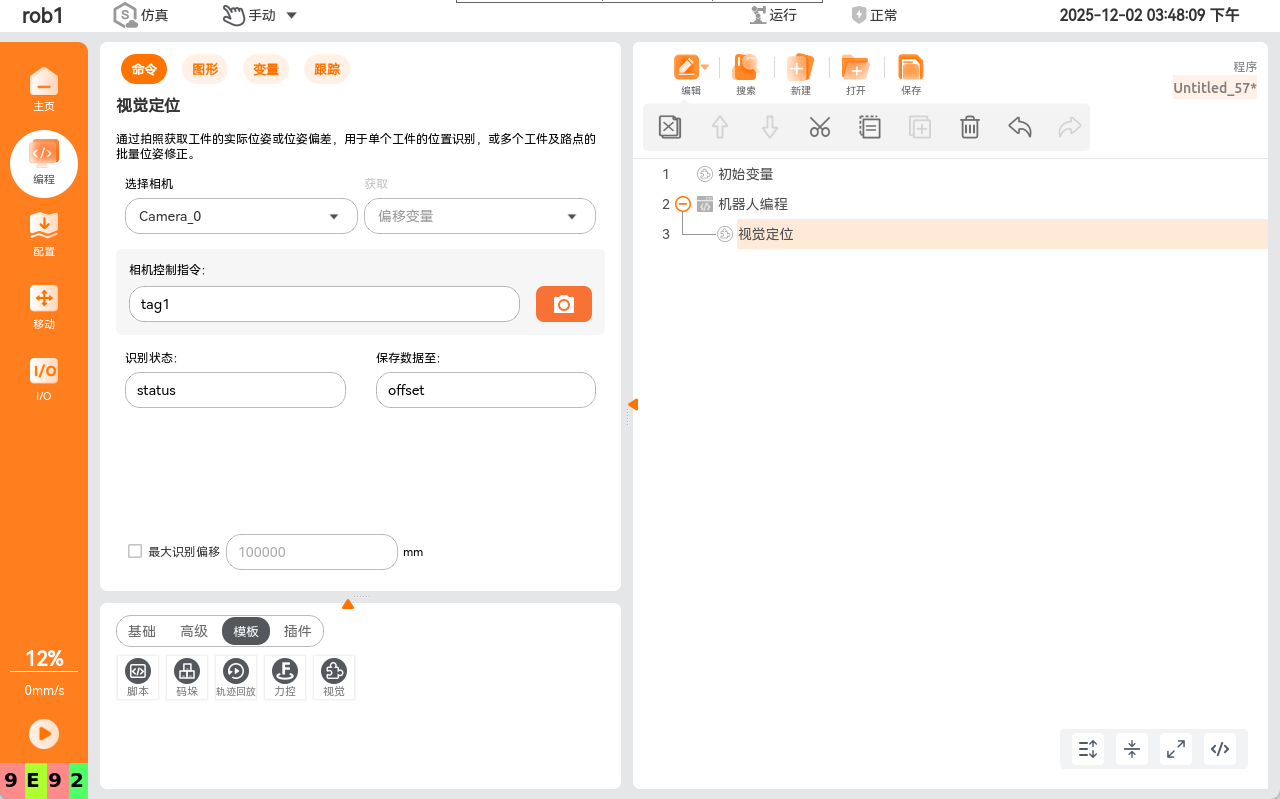Enable the 最大识别偏移 checkbox
1280x799 pixels.
(135, 551)
